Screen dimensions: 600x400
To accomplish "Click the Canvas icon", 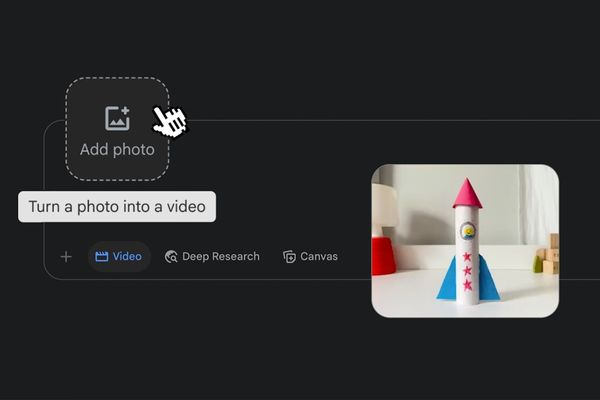I will coord(289,256).
